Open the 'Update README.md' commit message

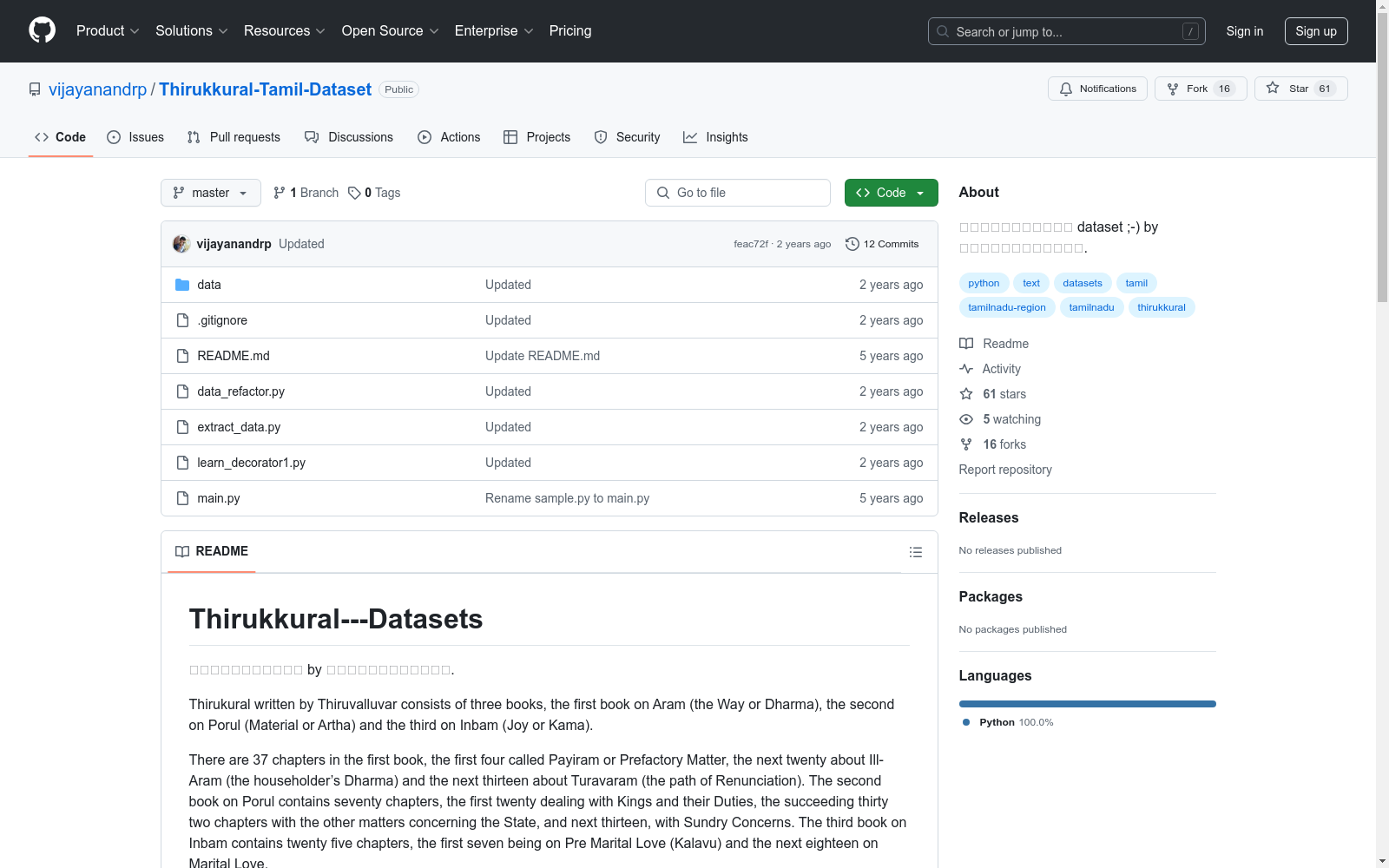pos(543,356)
